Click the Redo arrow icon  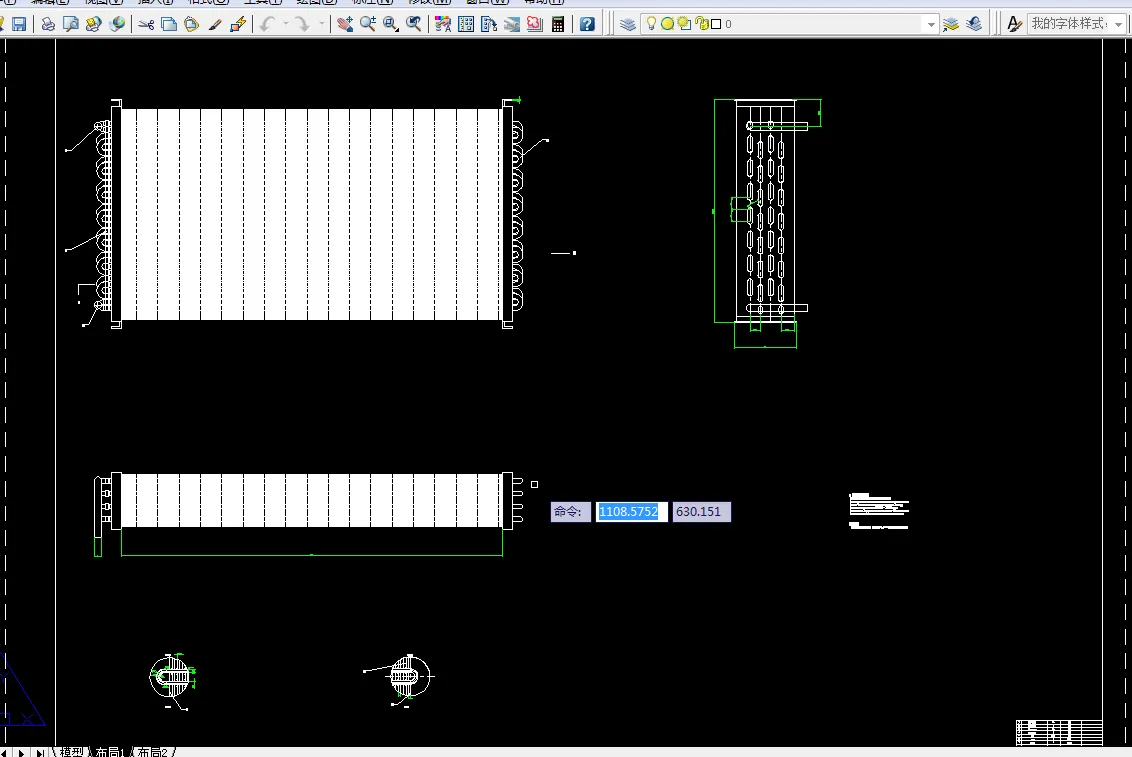point(302,24)
